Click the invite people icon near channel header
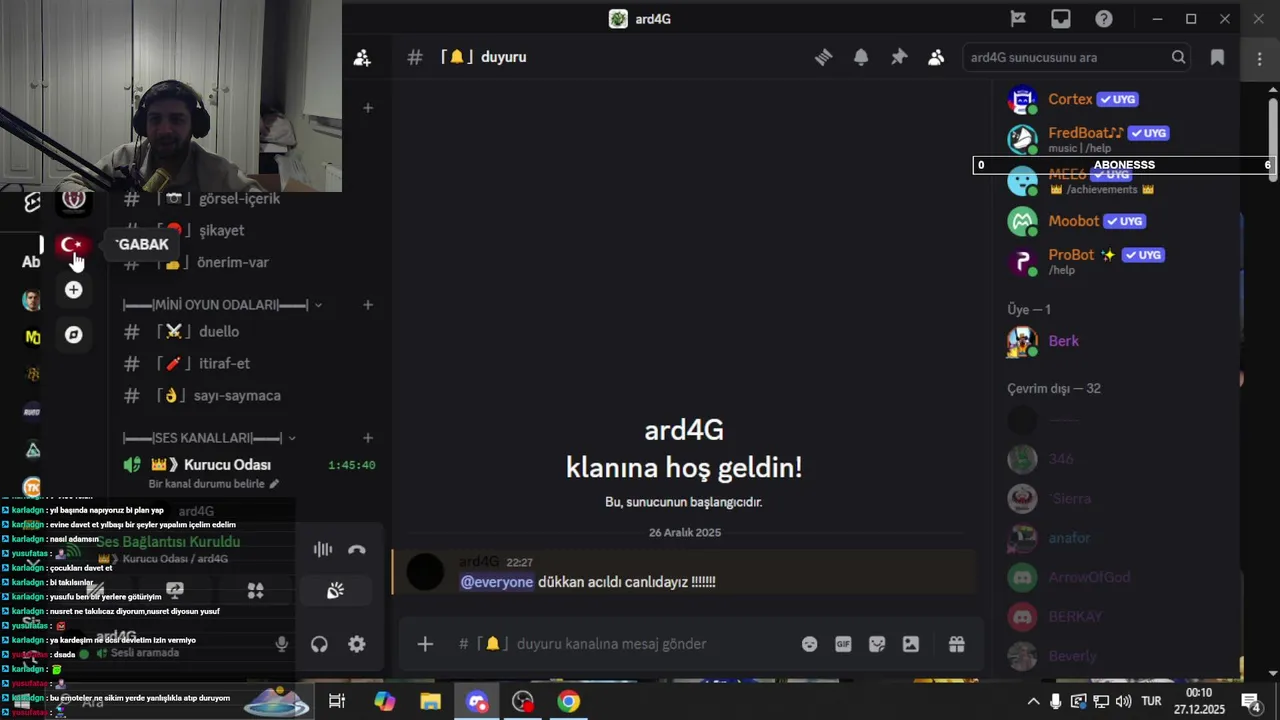The width and height of the screenshot is (1280, 720). click(x=362, y=57)
